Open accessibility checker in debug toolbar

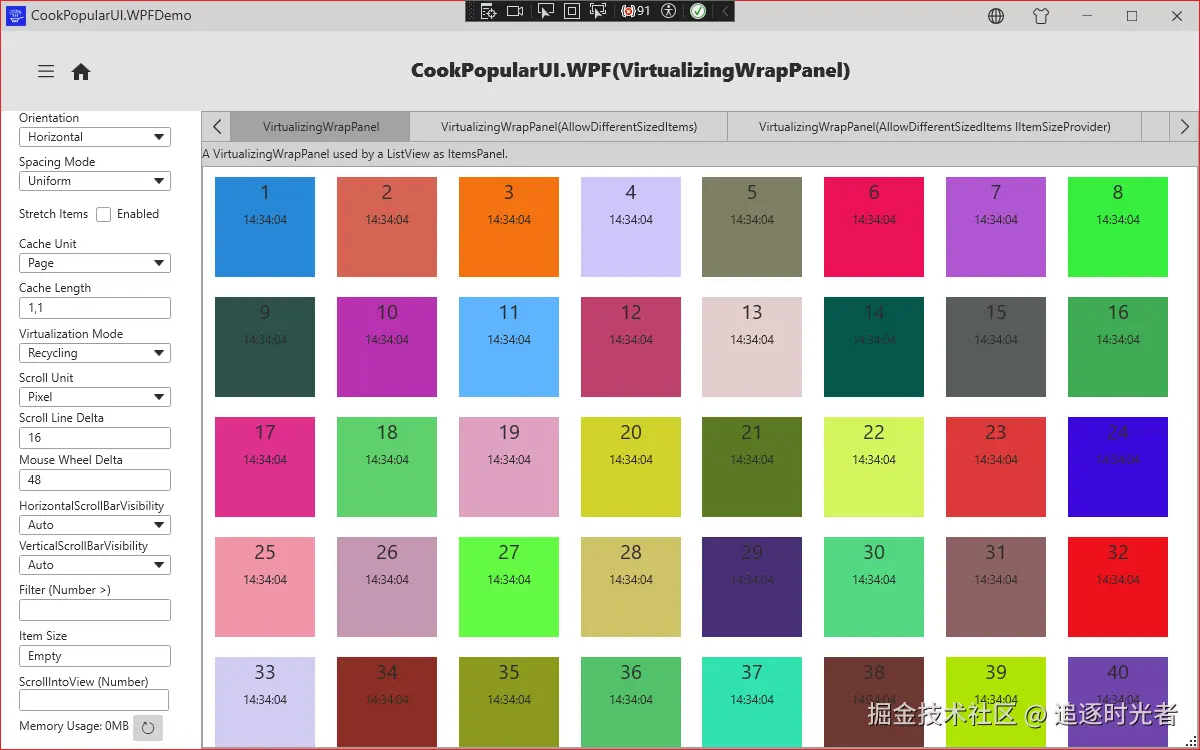coord(668,11)
